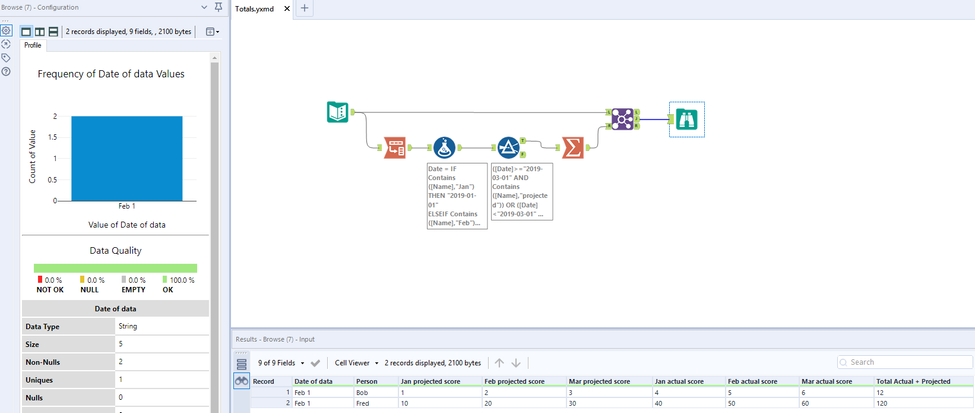The height and width of the screenshot is (413, 975).
Task: Select the Filter tool node
Action: pos(508,147)
